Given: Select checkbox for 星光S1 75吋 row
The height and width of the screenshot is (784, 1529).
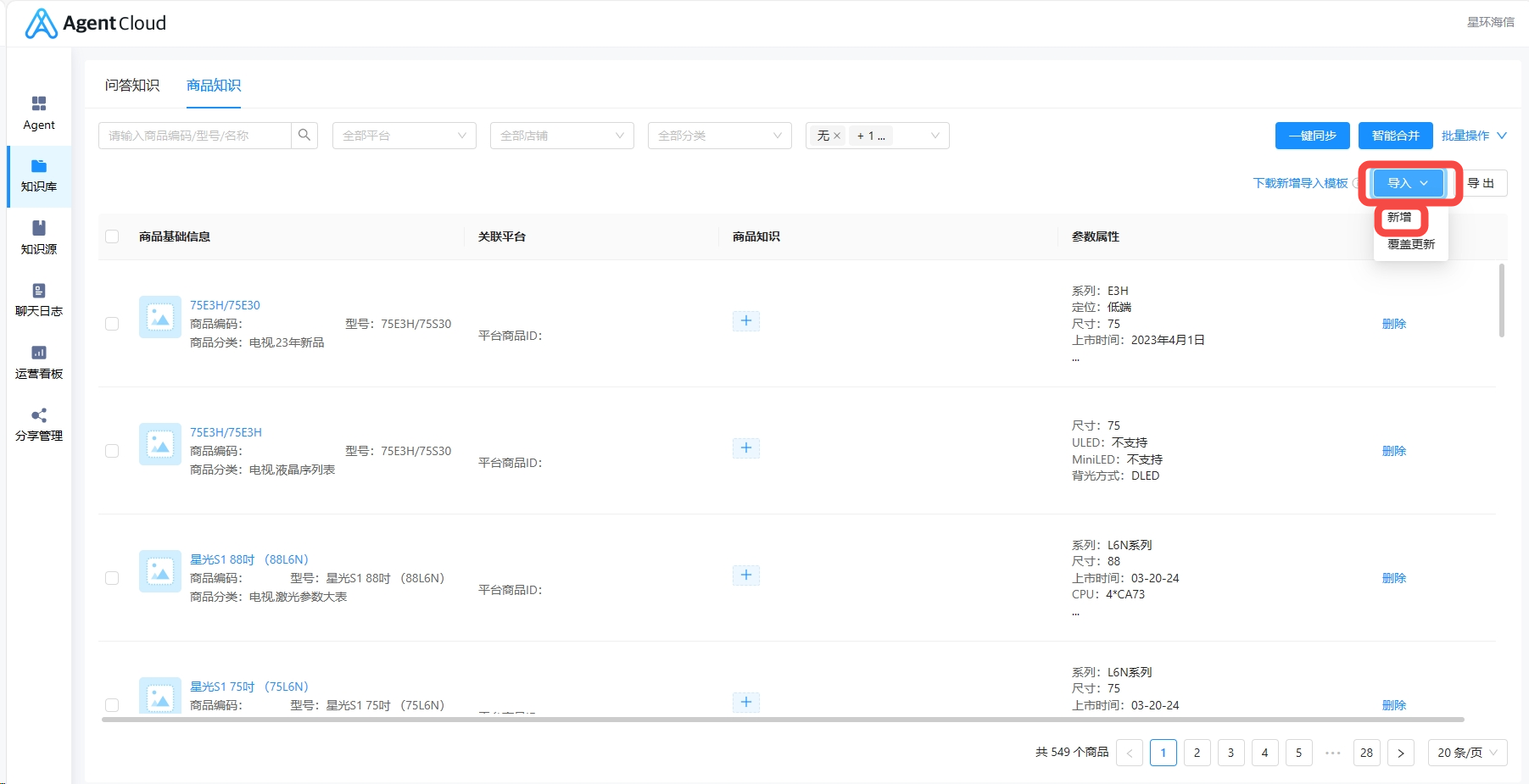Looking at the screenshot, I should [x=112, y=705].
